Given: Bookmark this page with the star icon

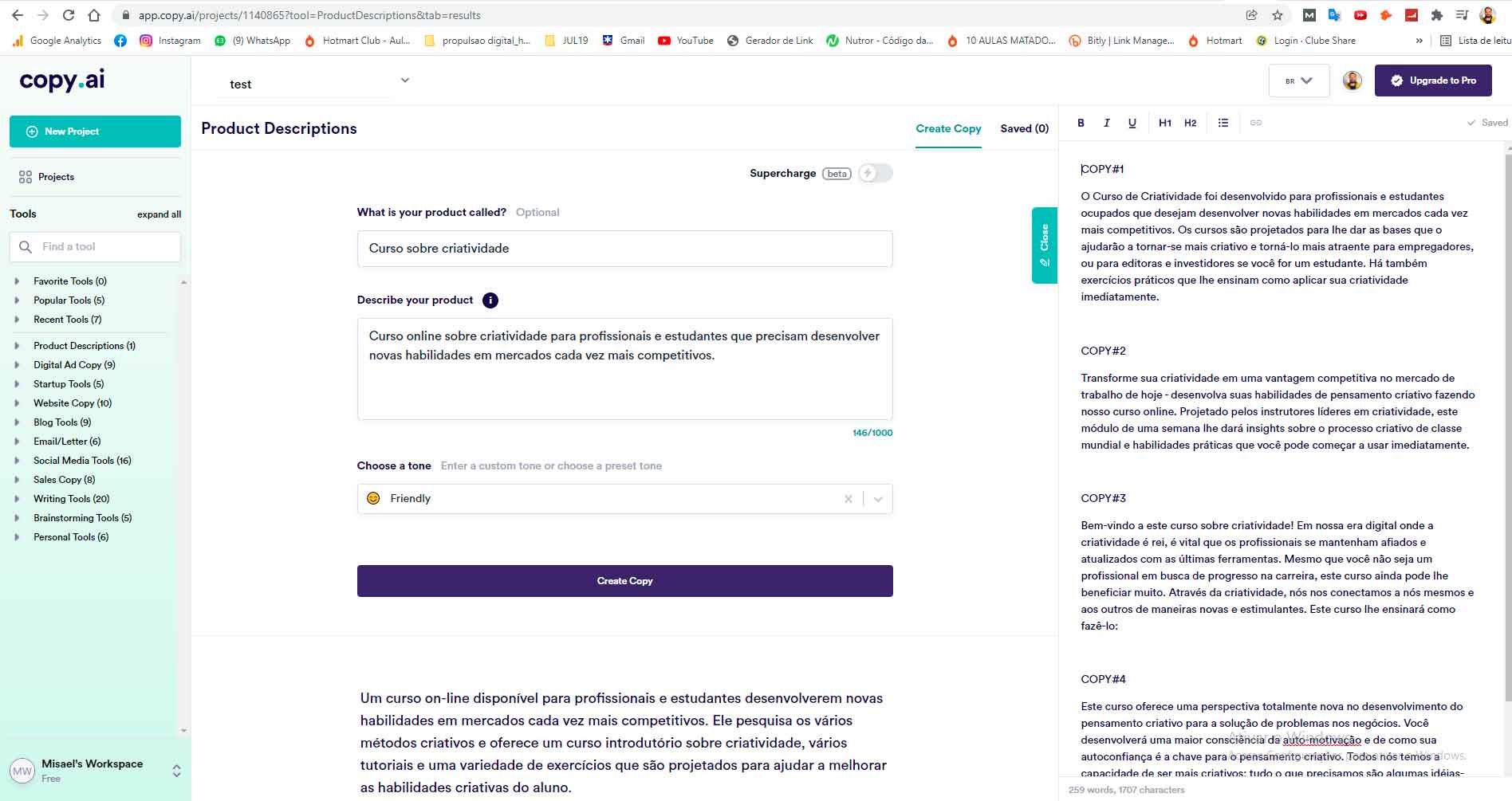Looking at the screenshot, I should 1278,15.
